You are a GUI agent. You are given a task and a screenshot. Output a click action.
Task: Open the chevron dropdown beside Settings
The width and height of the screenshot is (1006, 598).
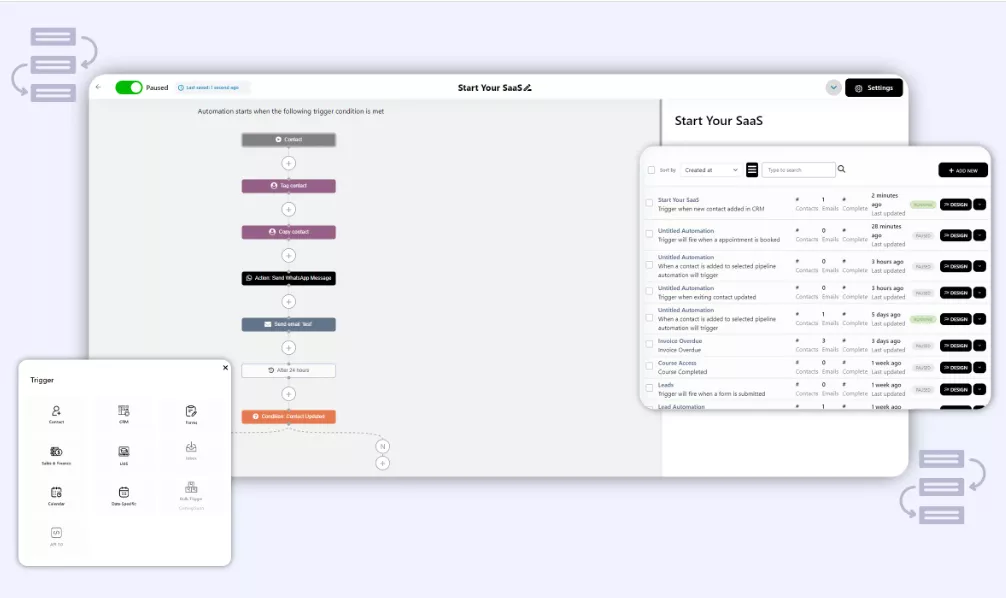click(833, 87)
